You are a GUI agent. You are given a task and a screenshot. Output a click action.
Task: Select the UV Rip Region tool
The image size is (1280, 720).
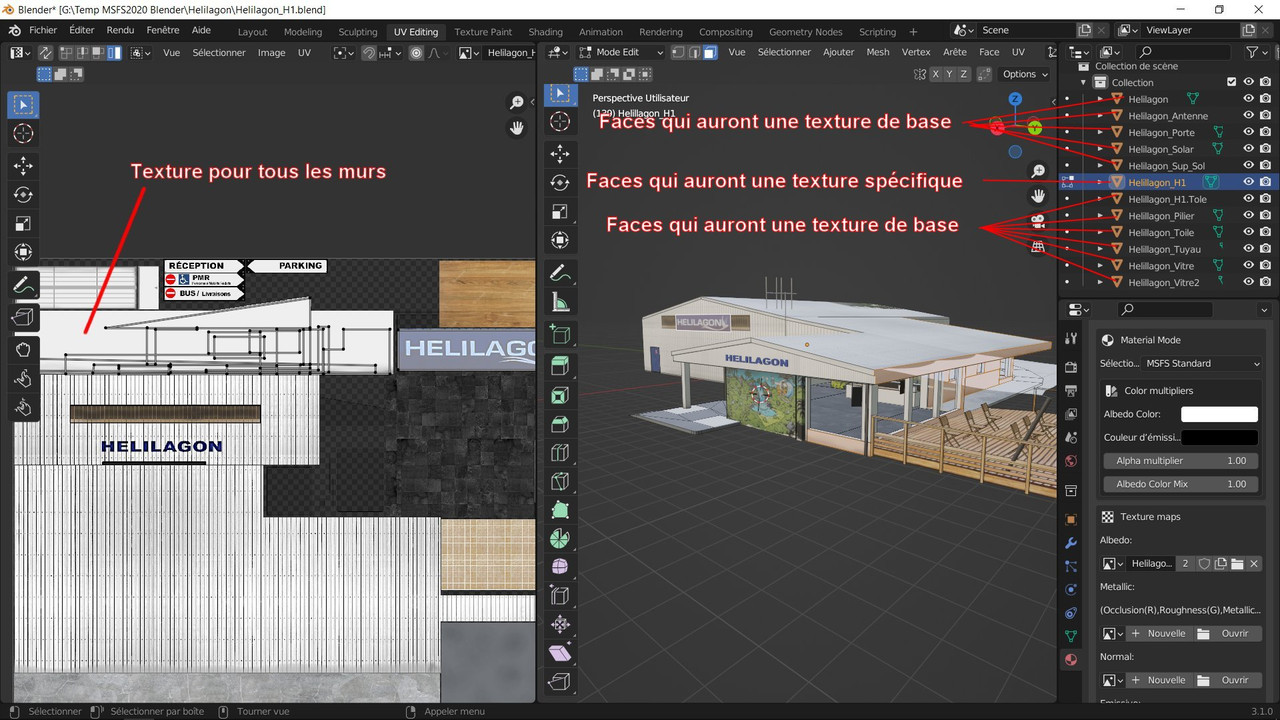tap(23, 318)
